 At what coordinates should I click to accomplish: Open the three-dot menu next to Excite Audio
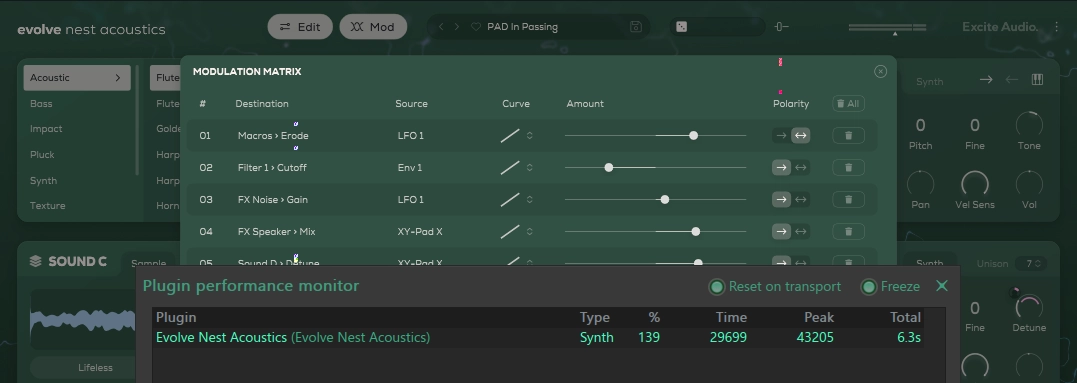tap(1056, 27)
